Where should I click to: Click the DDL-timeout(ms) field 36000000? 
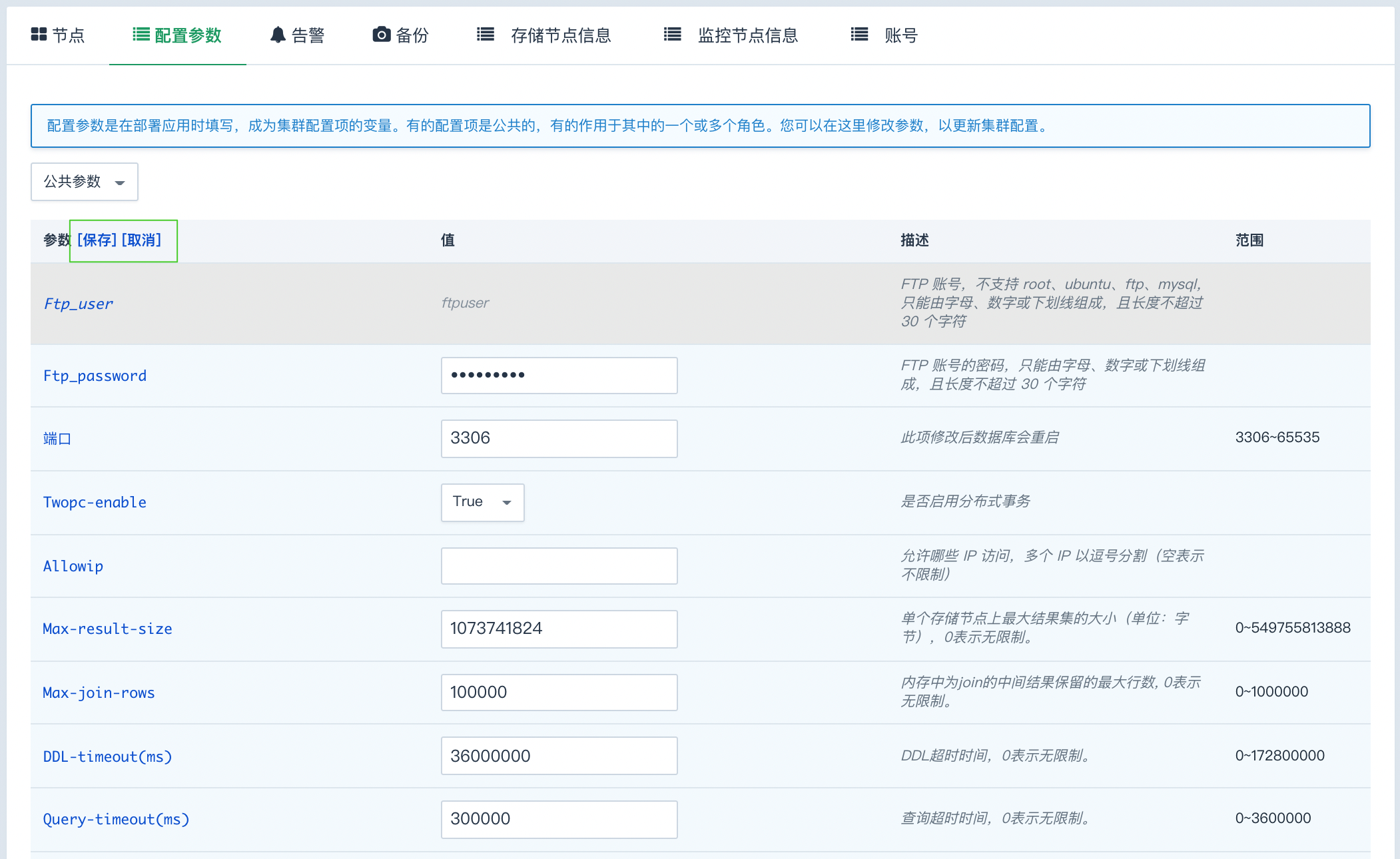coord(559,756)
